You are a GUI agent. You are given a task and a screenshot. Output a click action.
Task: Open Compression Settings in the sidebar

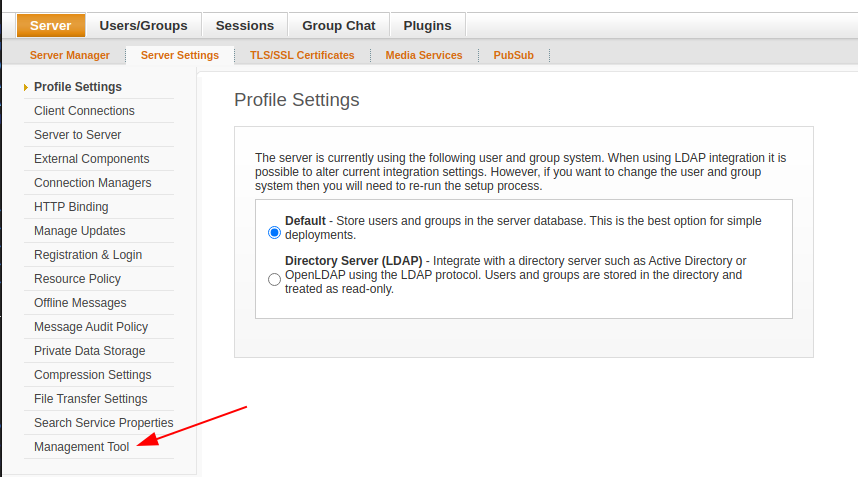pyautogui.click(x=93, y=375)
